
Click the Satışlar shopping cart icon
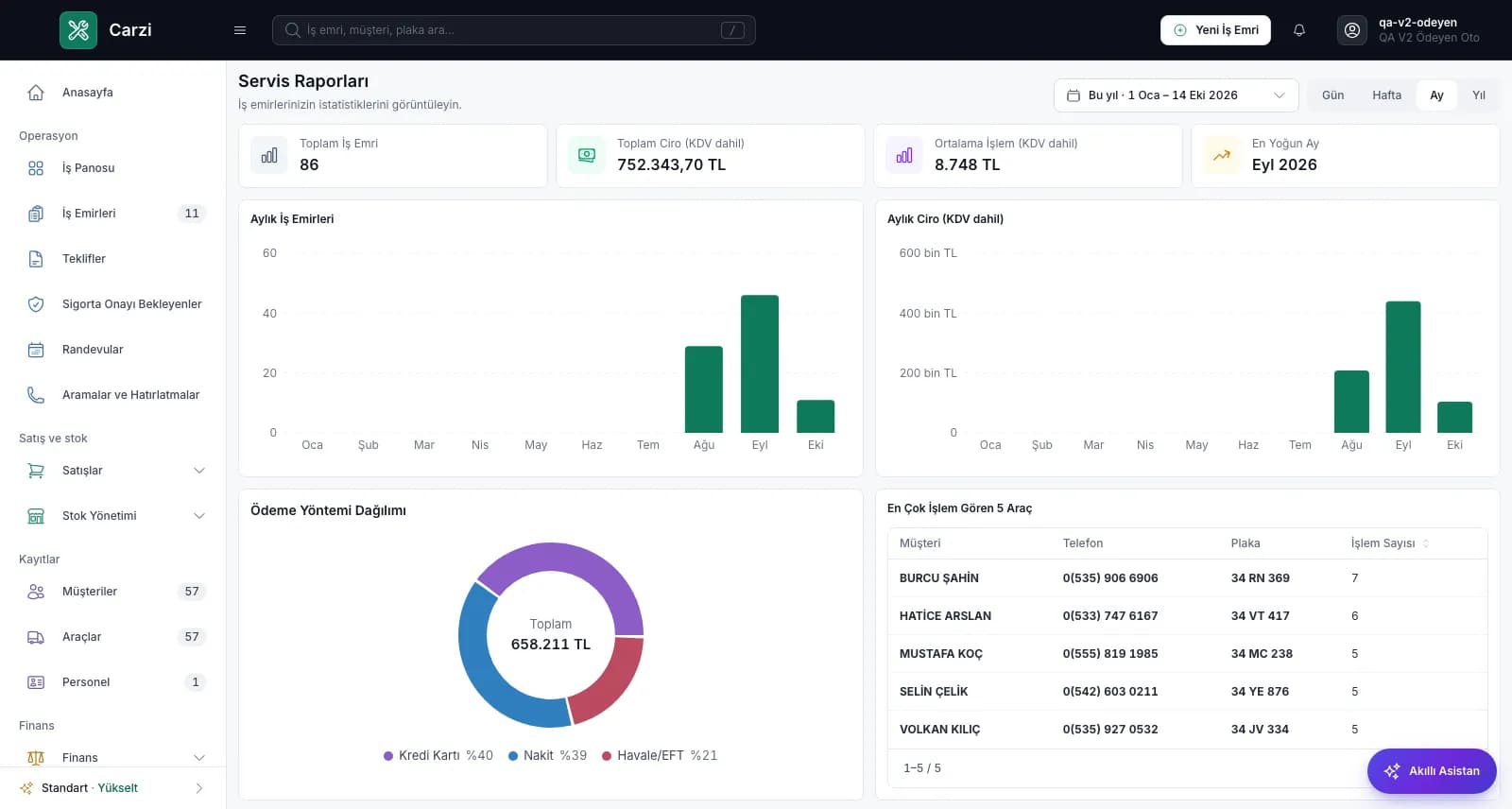(36, 471)
